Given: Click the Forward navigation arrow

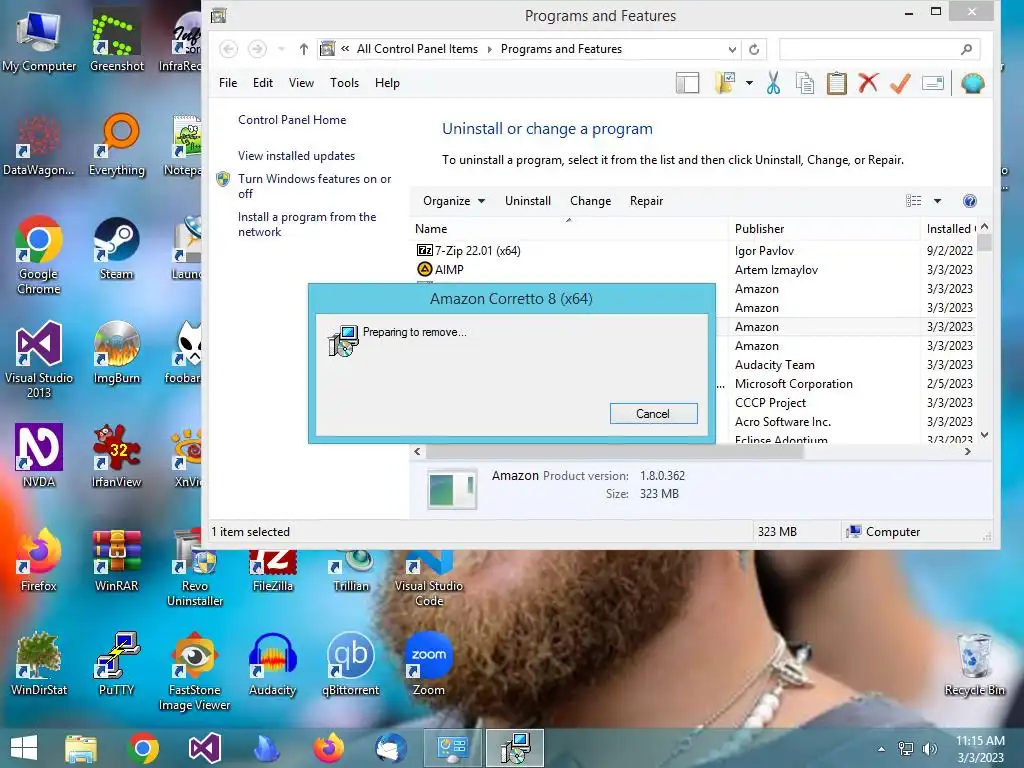Looking at the screenshot, I should point(257,49).
